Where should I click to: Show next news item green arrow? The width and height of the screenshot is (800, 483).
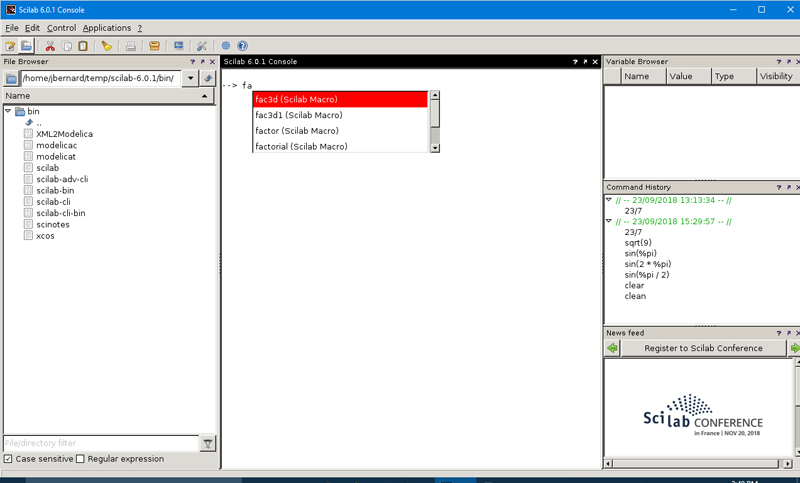[794, 348]
